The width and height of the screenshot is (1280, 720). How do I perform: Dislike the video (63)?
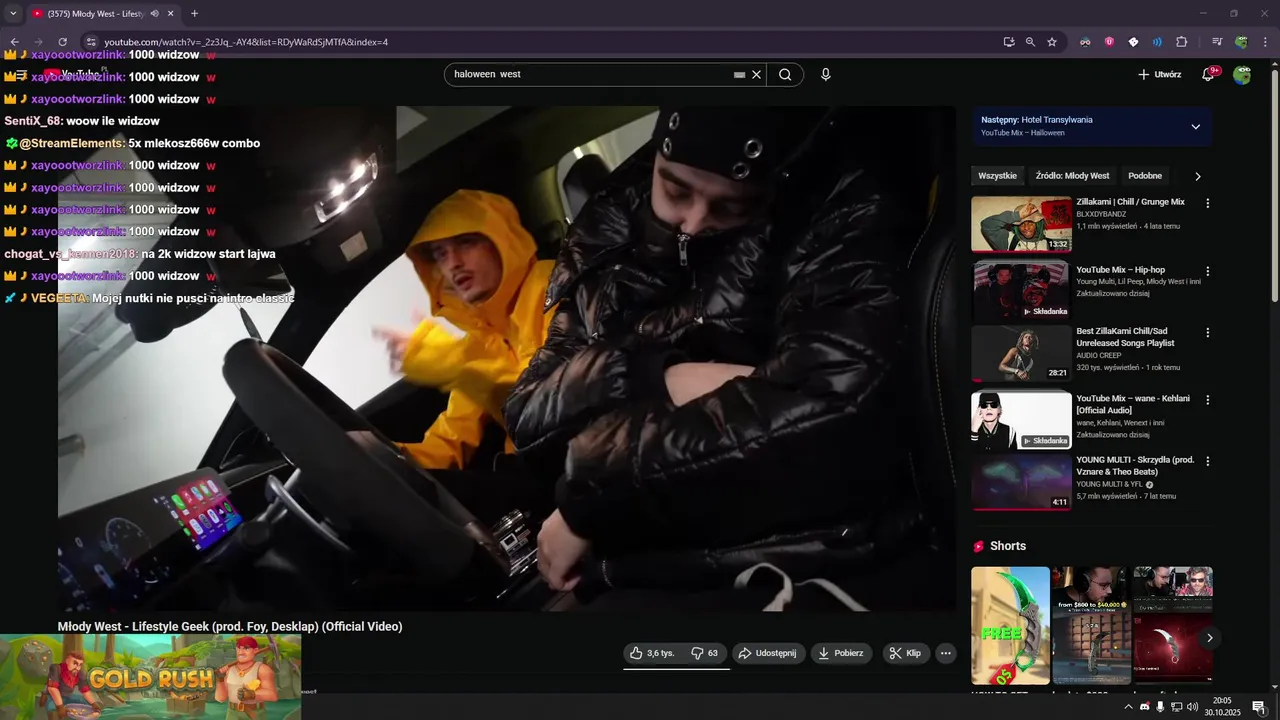tap(706, 653)
